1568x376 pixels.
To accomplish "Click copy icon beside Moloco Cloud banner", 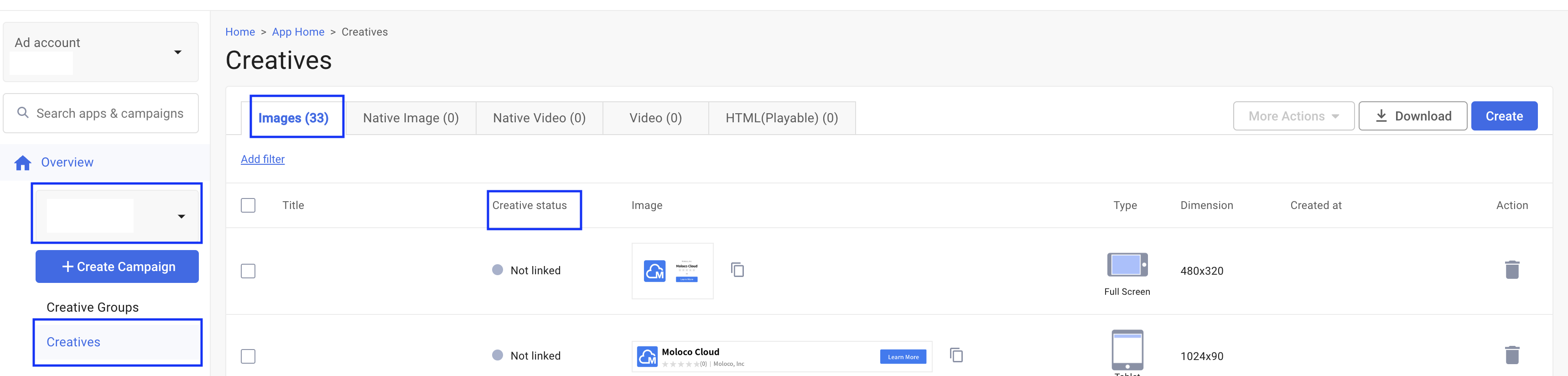I will pyautogui.click(x=956, y=355).
